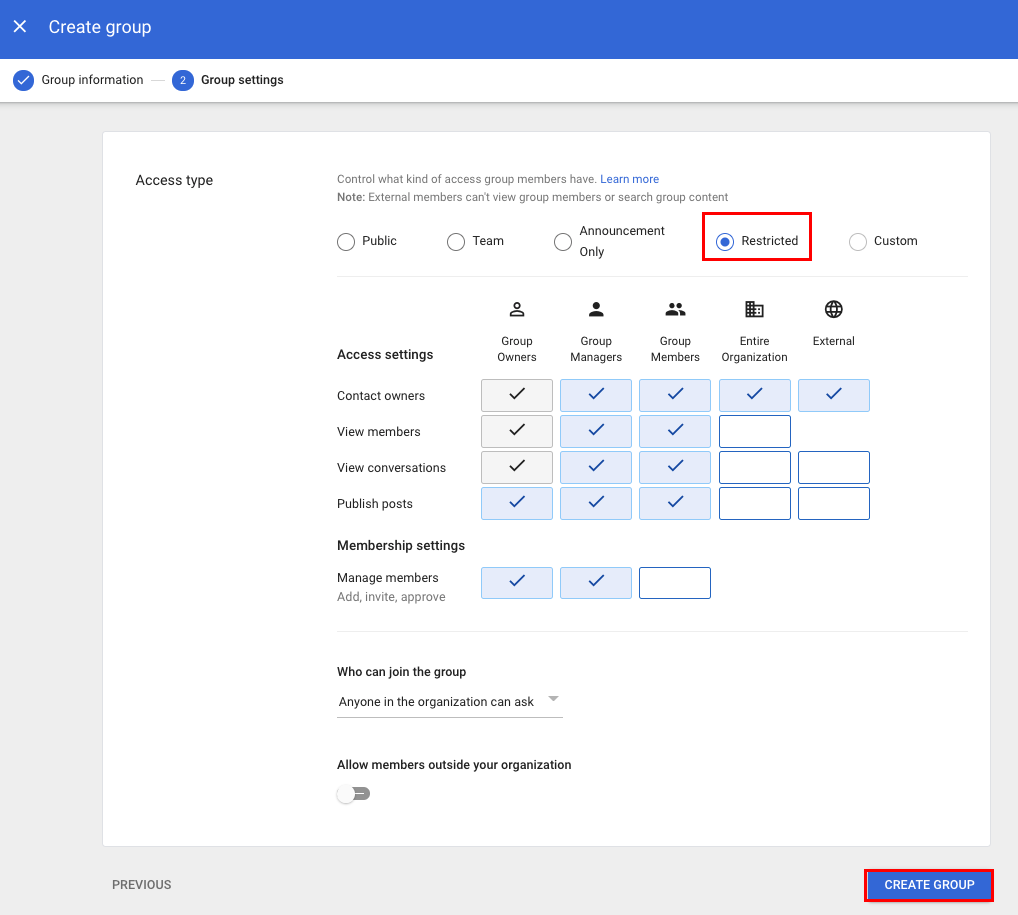Toggle Publish posts for Group Owners
Viewport: 1018px width, 915px height.
click(x=517, y=503)
